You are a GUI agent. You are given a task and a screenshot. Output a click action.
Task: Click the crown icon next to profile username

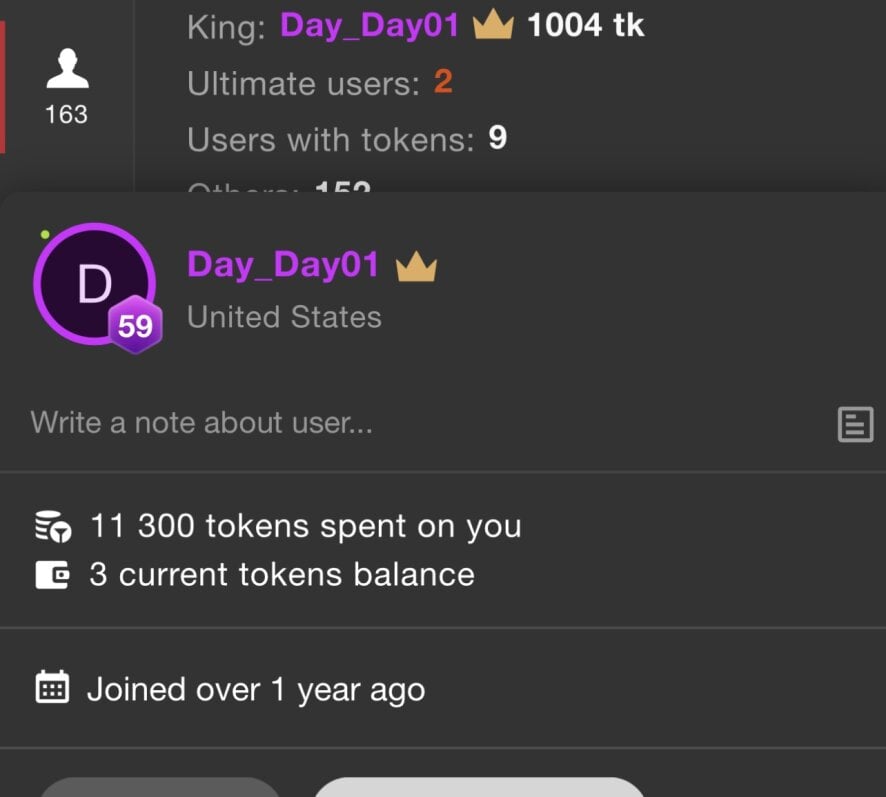pyautogui.click(x=416, y=266)
